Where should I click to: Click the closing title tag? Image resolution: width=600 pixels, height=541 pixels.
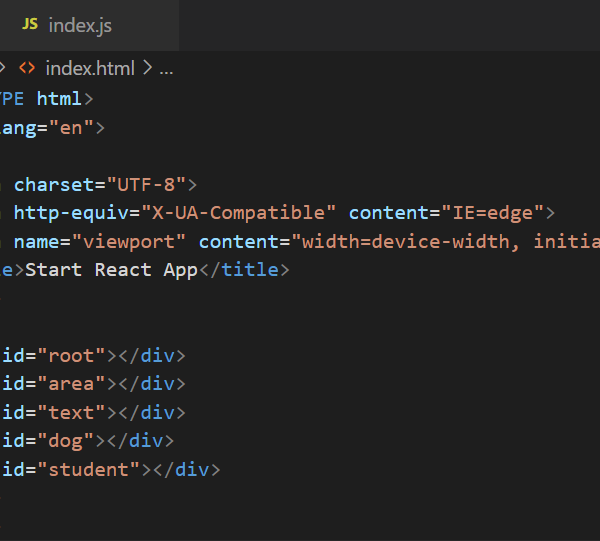click(250, 270)
